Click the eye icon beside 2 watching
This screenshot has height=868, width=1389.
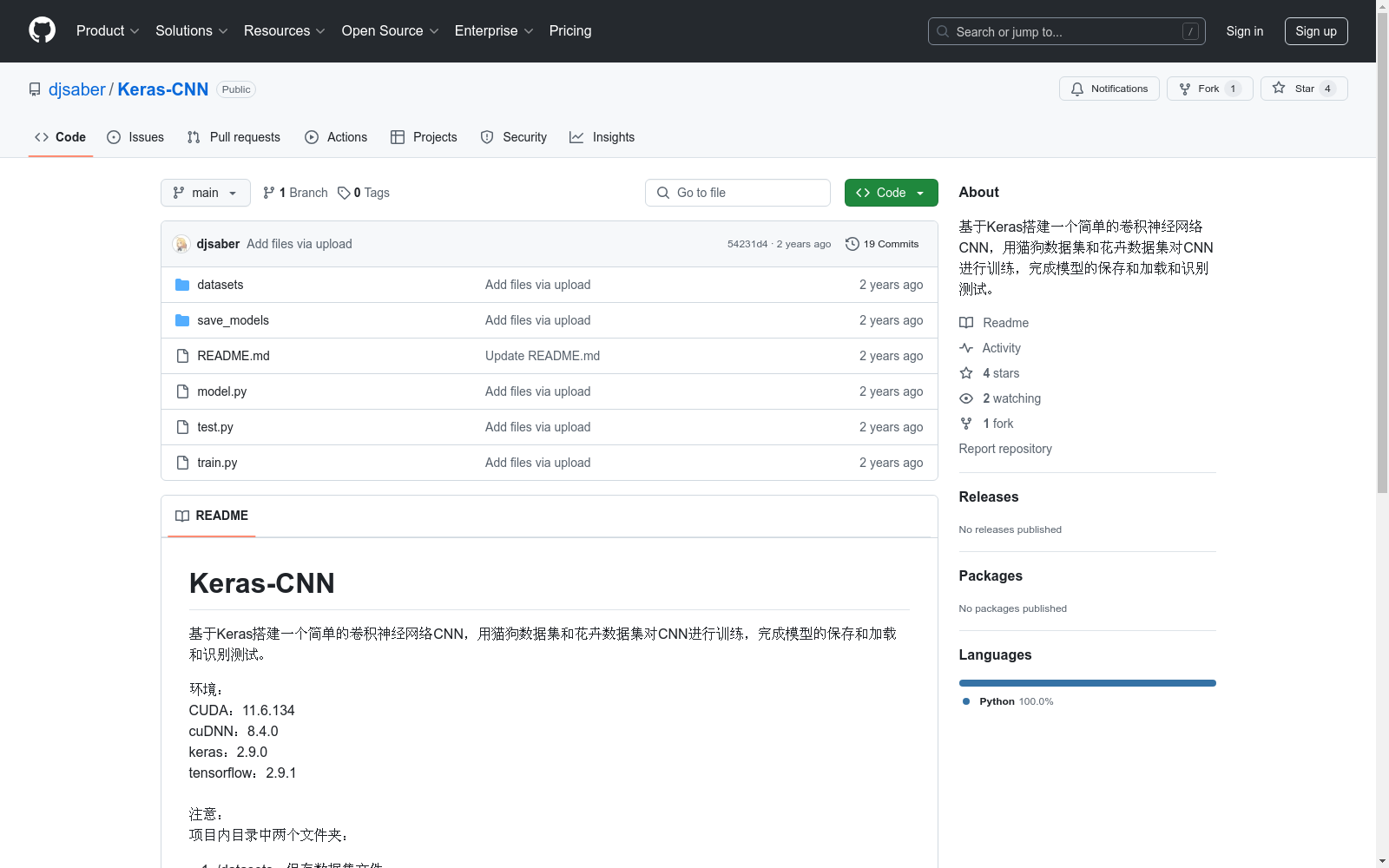(966, 398)
